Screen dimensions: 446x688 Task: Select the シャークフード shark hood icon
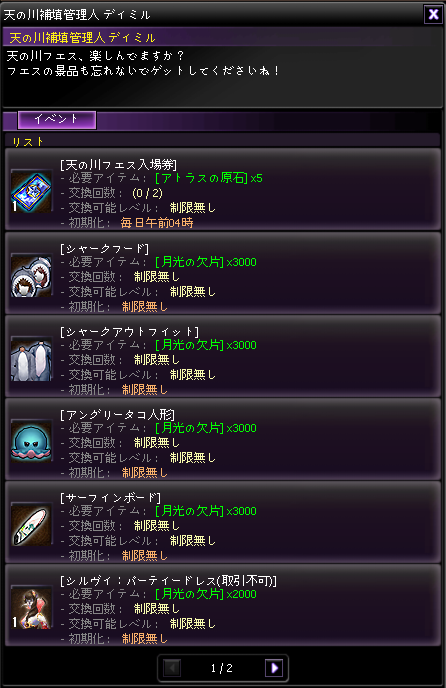point(31,276)
